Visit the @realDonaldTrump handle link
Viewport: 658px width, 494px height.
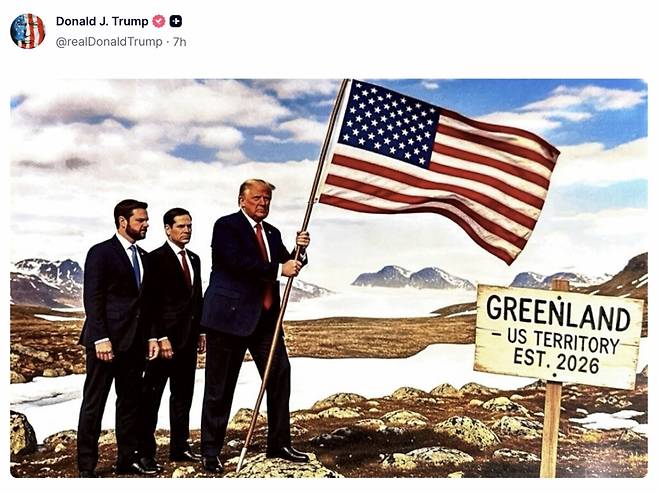click(x=109, y=42)
